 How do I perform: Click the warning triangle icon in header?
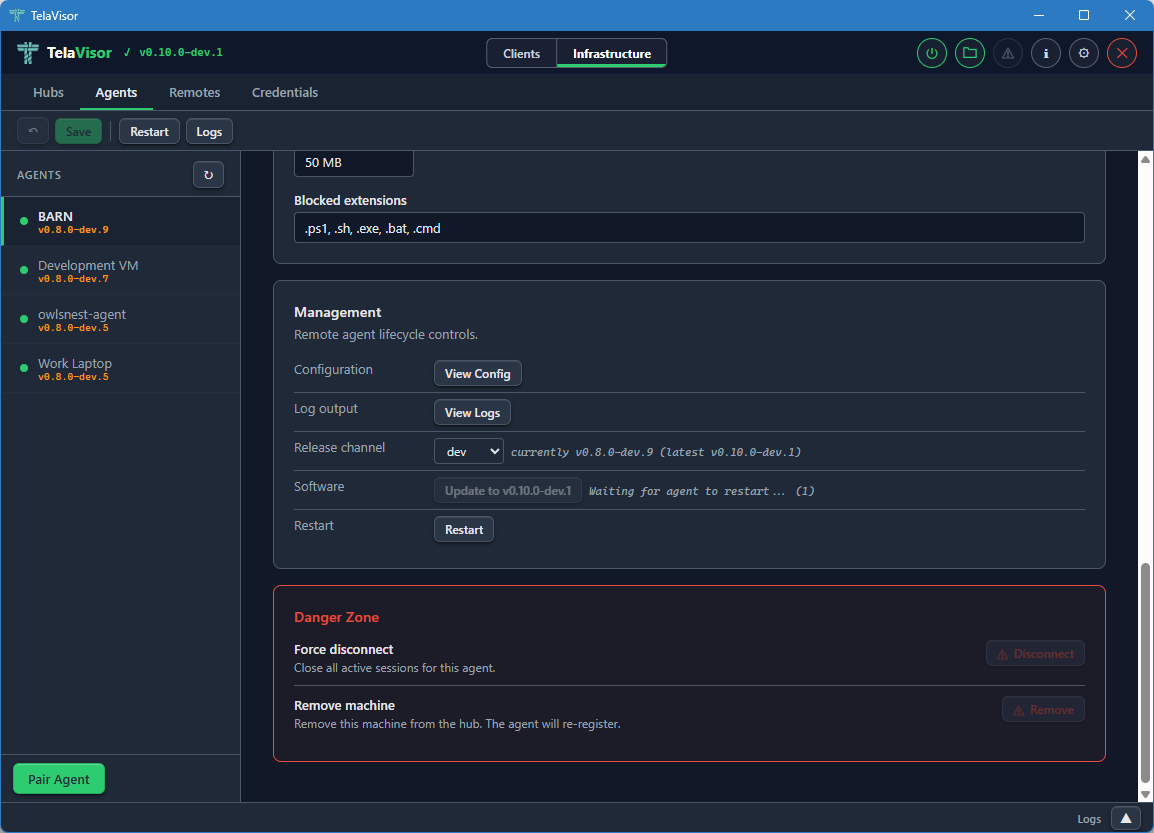point(1007,54)
